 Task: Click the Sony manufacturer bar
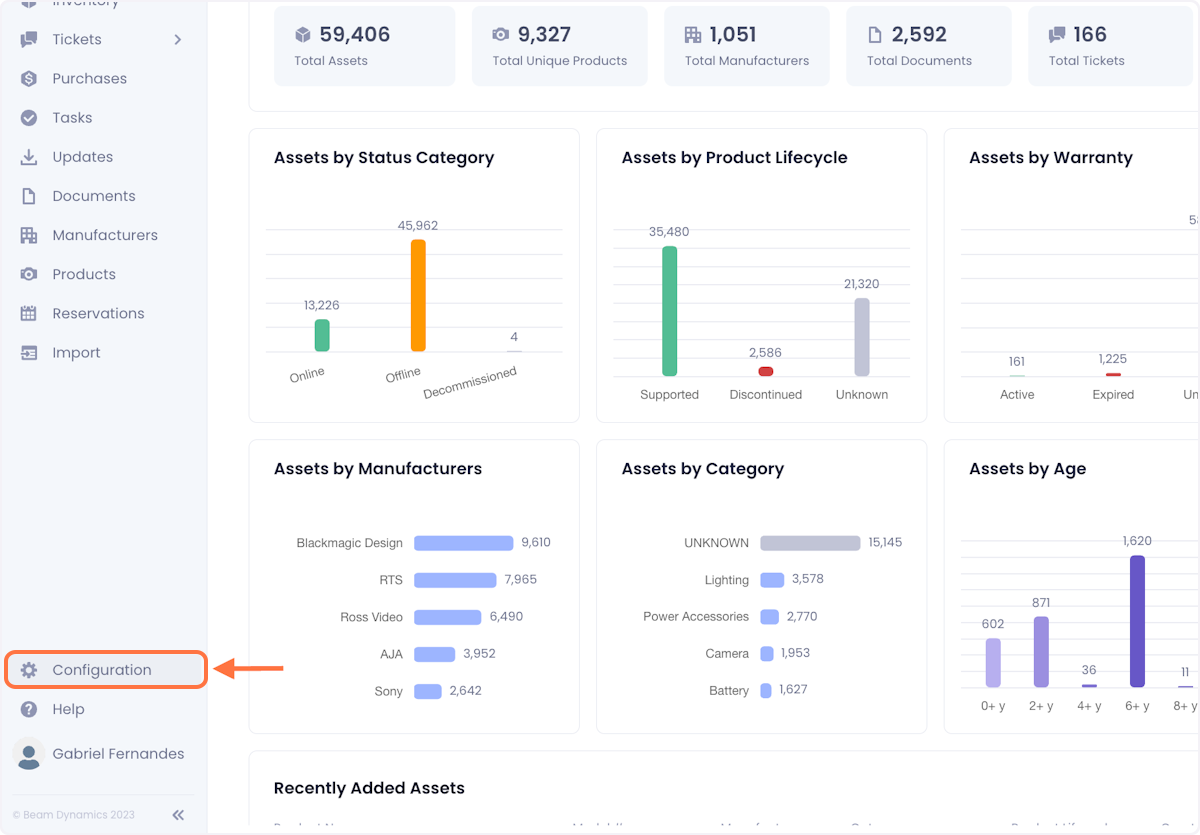coord(428,691)
